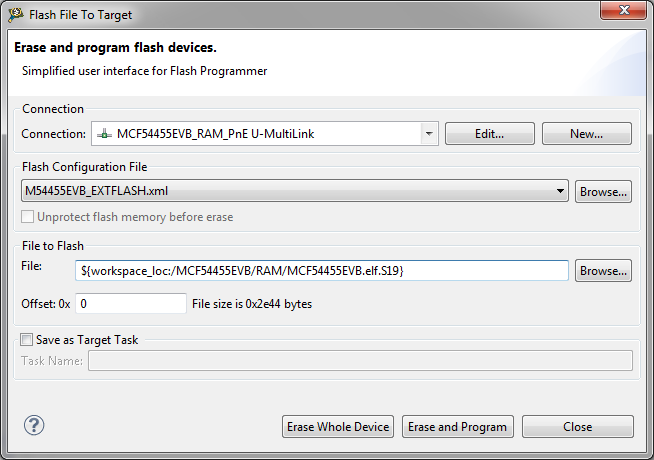Expand the Connection dropdown arrow
This screenshot has width=654, height=460.
tap(429, 134)
